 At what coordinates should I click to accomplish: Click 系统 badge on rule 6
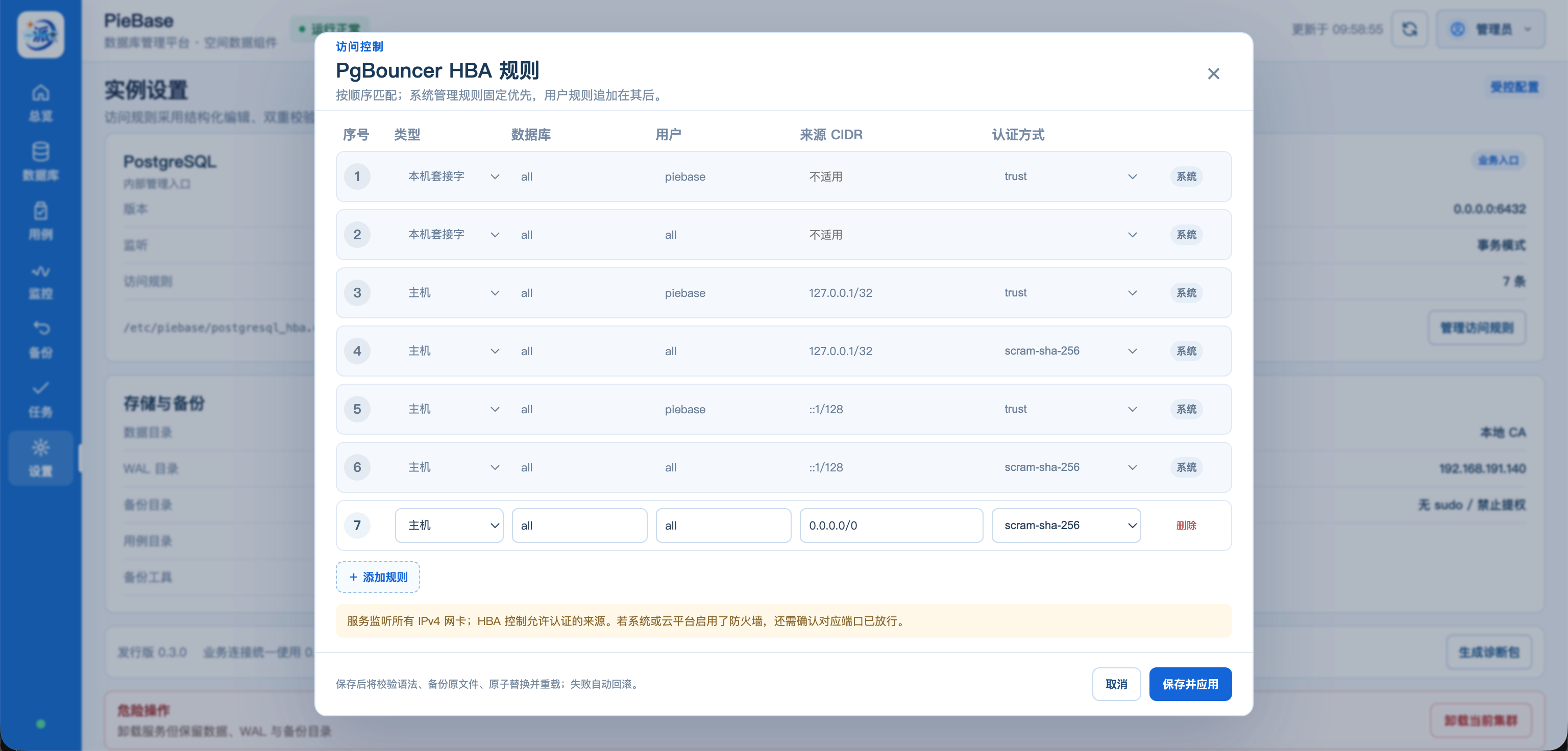(1186, 467)
